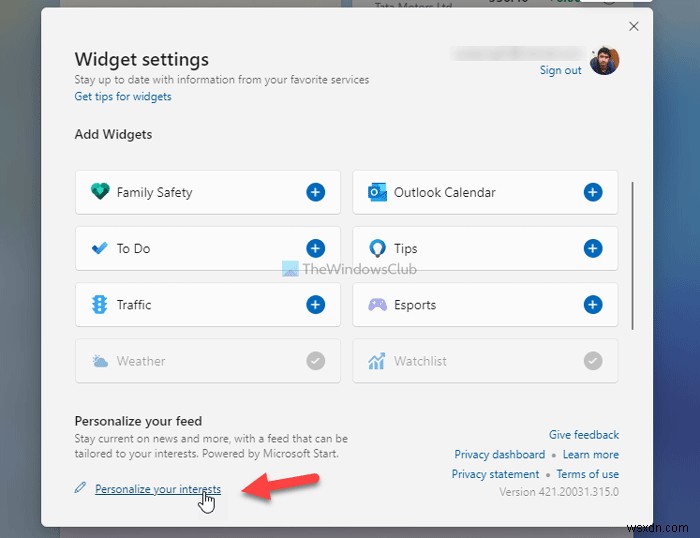Screen dimensions: 700x538
Task: Click the widget list scrollbar
Action: [x=632, y=254]
